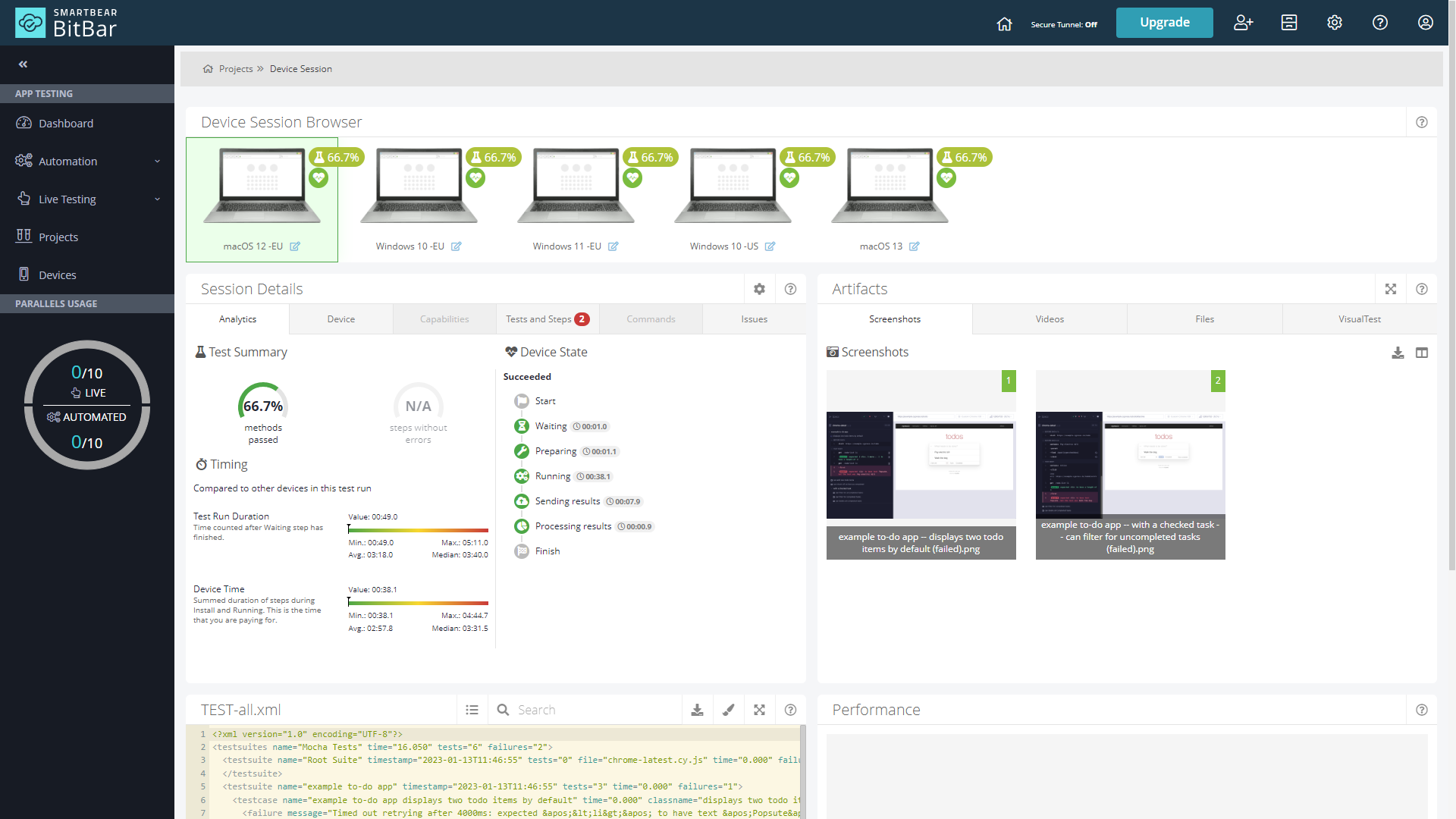Toggle screenshots side-by-side view
The image size is (1456, 819).
[x=1422, y=353]
